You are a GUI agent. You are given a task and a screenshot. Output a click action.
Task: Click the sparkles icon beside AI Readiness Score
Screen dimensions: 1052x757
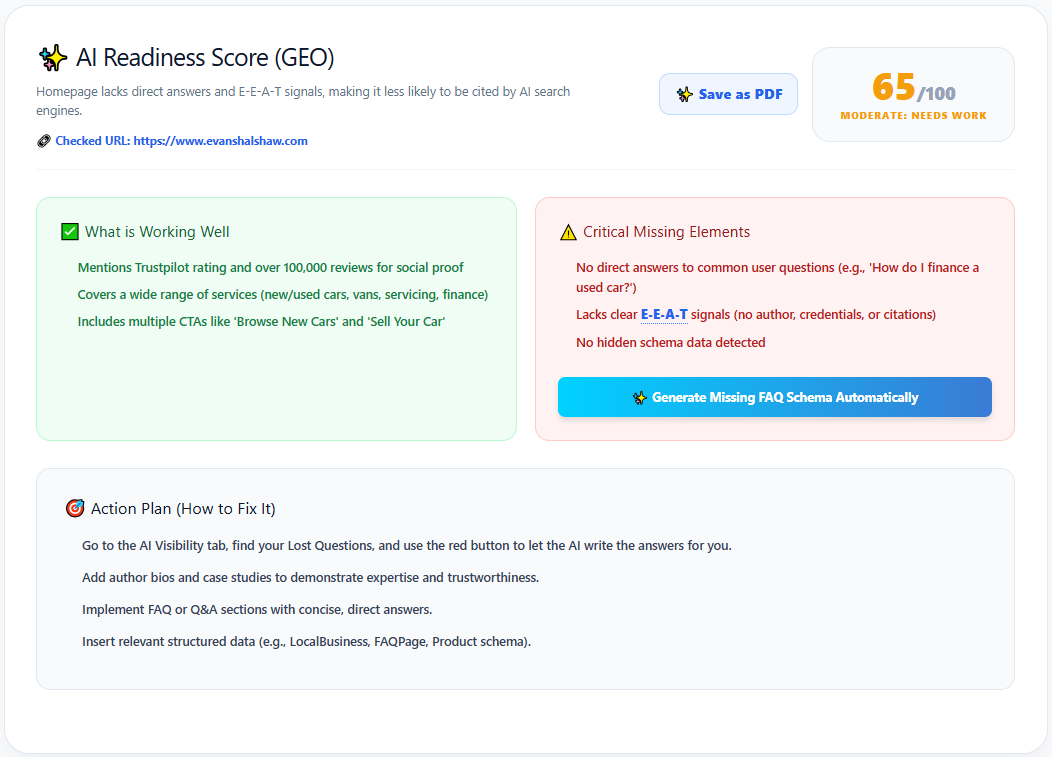pyautogui.click(x=53, y=58)
